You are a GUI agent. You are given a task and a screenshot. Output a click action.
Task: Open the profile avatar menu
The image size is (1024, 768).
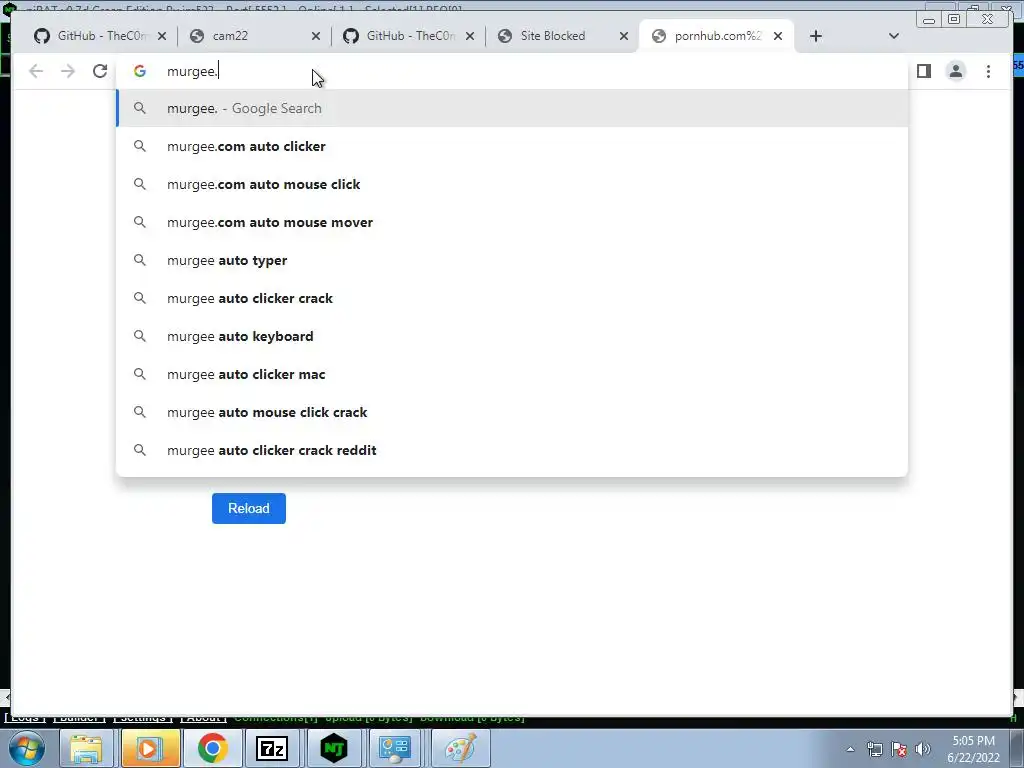coord(955,71)
